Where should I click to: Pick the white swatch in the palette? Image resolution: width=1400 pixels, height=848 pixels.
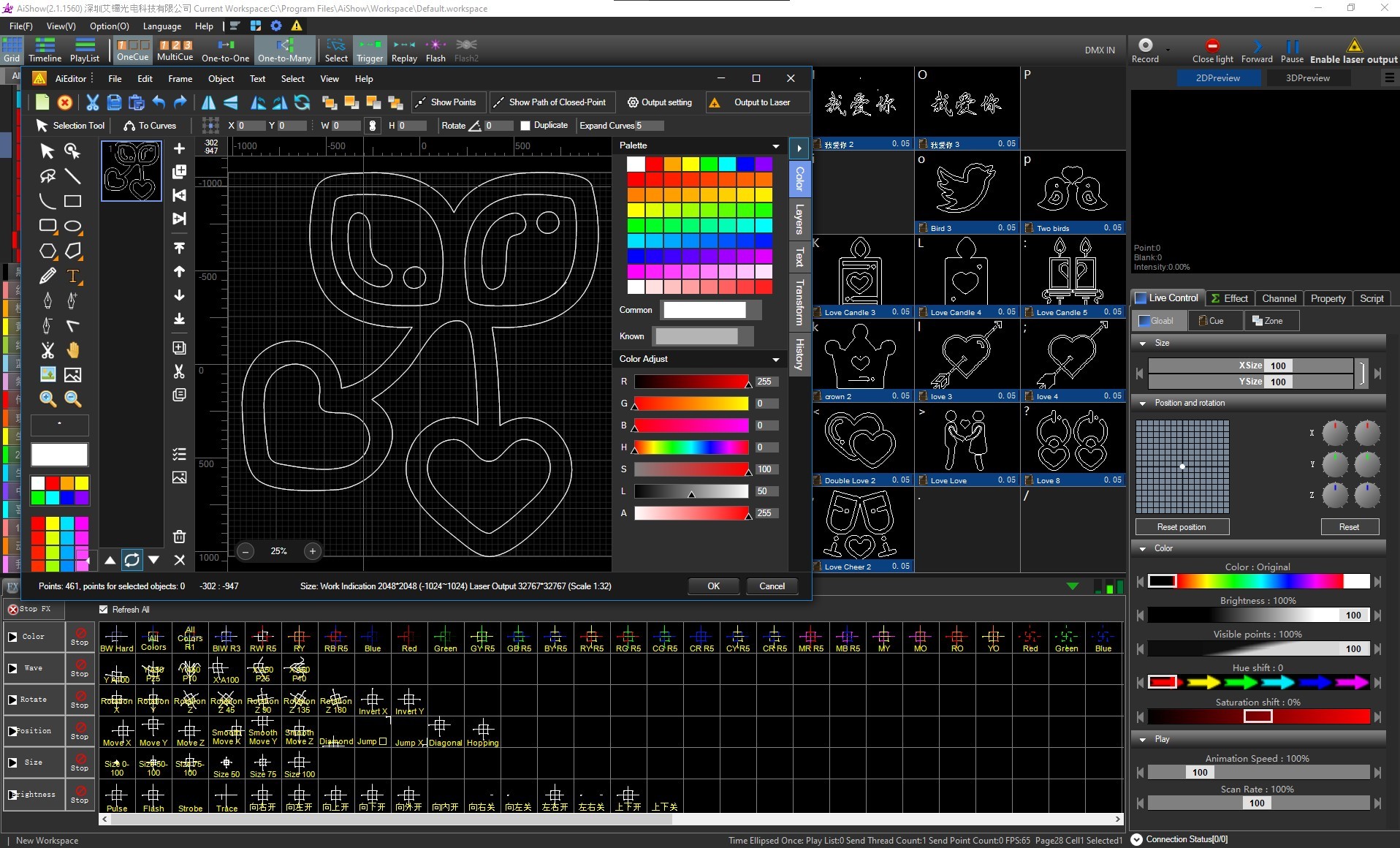click(636, 164)
